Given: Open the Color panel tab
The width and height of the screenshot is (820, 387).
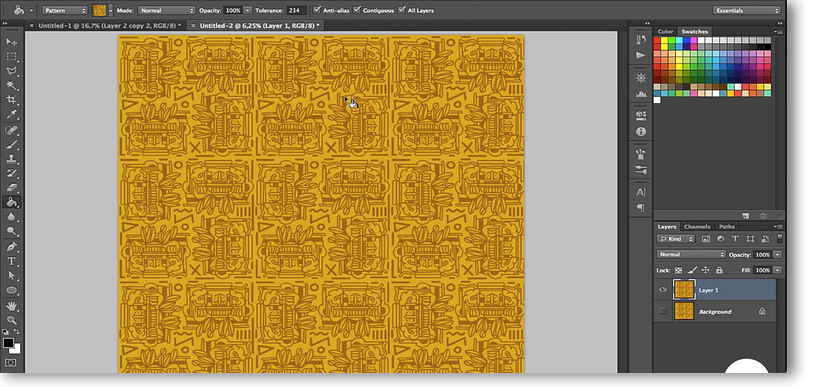Looking at the screenshot, I should [x=665, y=31].
